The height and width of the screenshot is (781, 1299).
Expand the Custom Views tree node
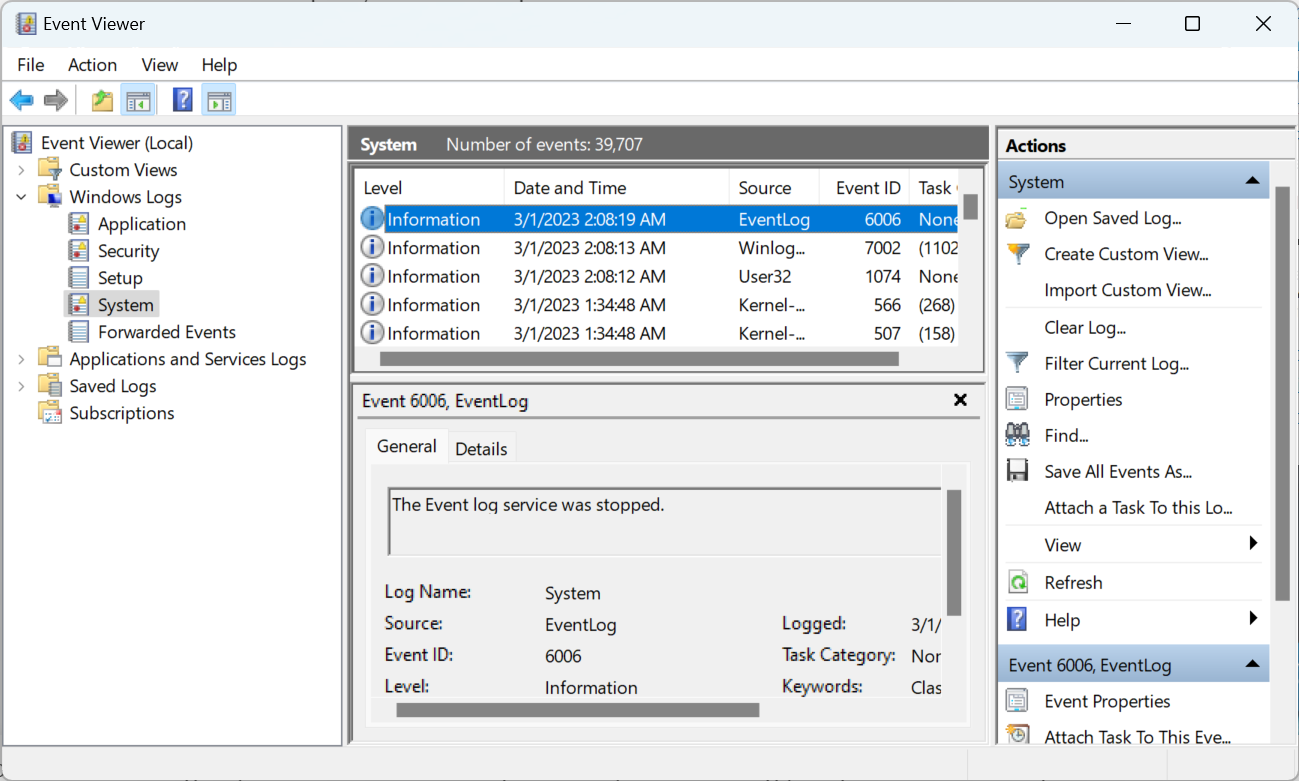(x=21, y=170)
